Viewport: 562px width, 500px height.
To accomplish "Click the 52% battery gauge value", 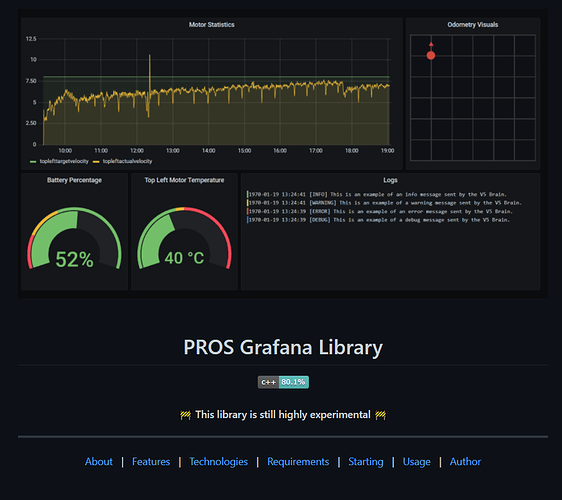I will pos(75,259).
